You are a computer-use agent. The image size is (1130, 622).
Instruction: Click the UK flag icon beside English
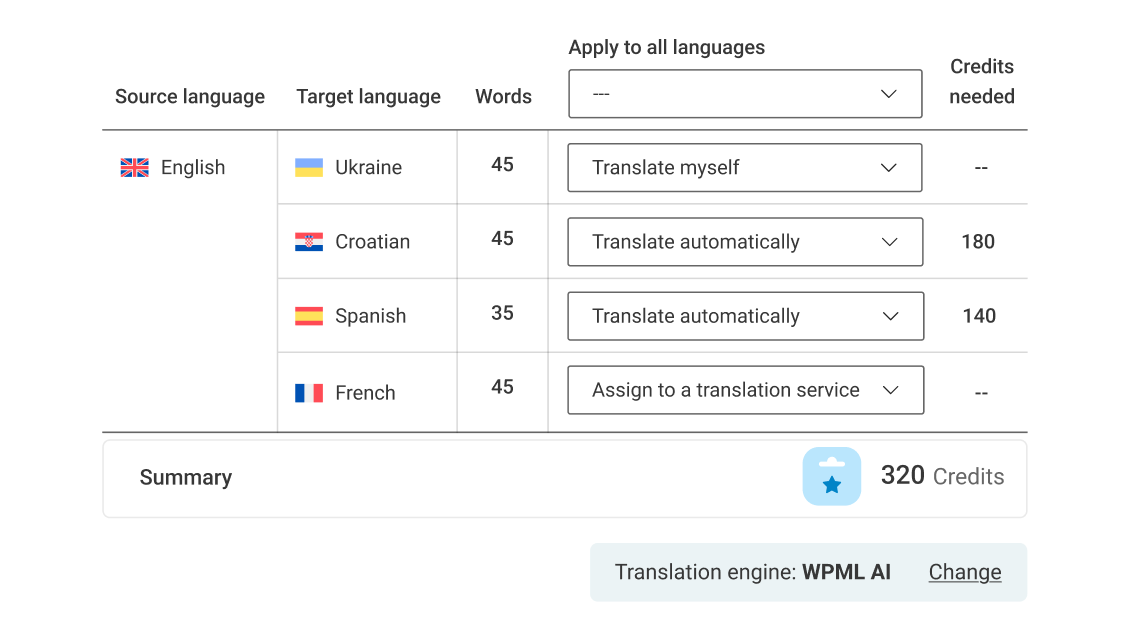135,168
